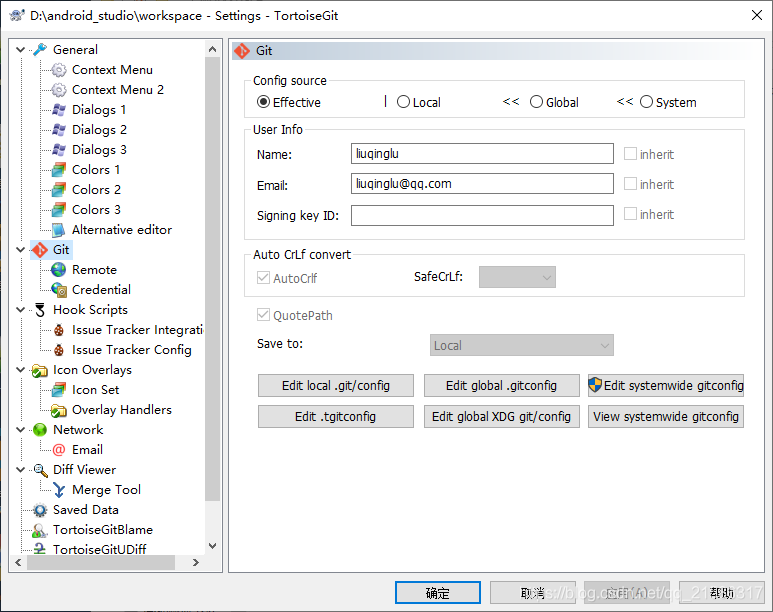Click the Icon Overlays folder icon
This screenshot has width=773, height=612.
40,370
